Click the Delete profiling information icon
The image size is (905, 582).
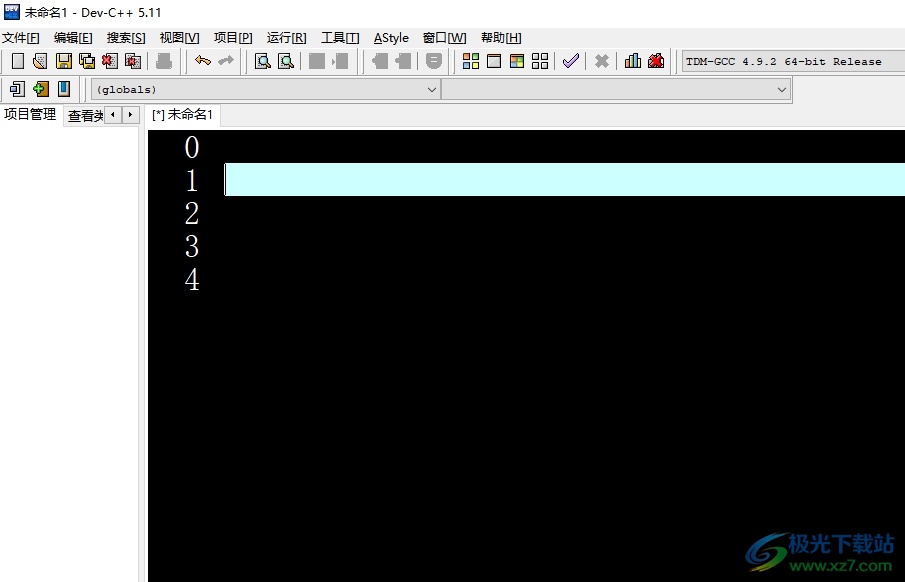[656, 61]
